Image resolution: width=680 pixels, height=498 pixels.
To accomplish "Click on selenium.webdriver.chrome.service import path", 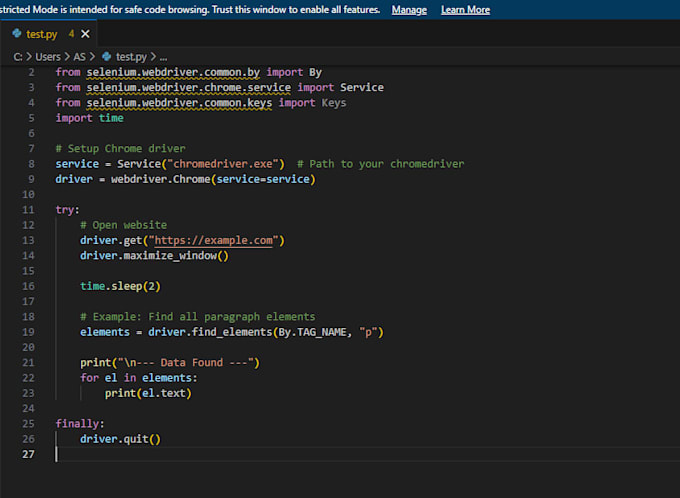I will tap(189, 88).
